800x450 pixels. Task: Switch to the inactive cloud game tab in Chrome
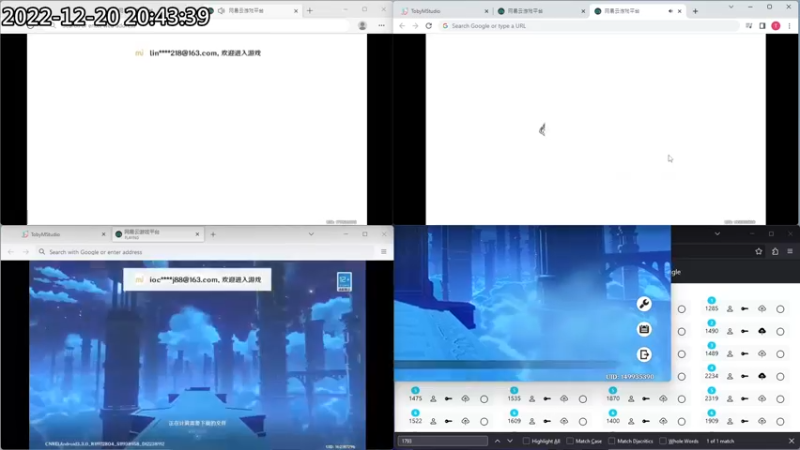click(541, 11)
